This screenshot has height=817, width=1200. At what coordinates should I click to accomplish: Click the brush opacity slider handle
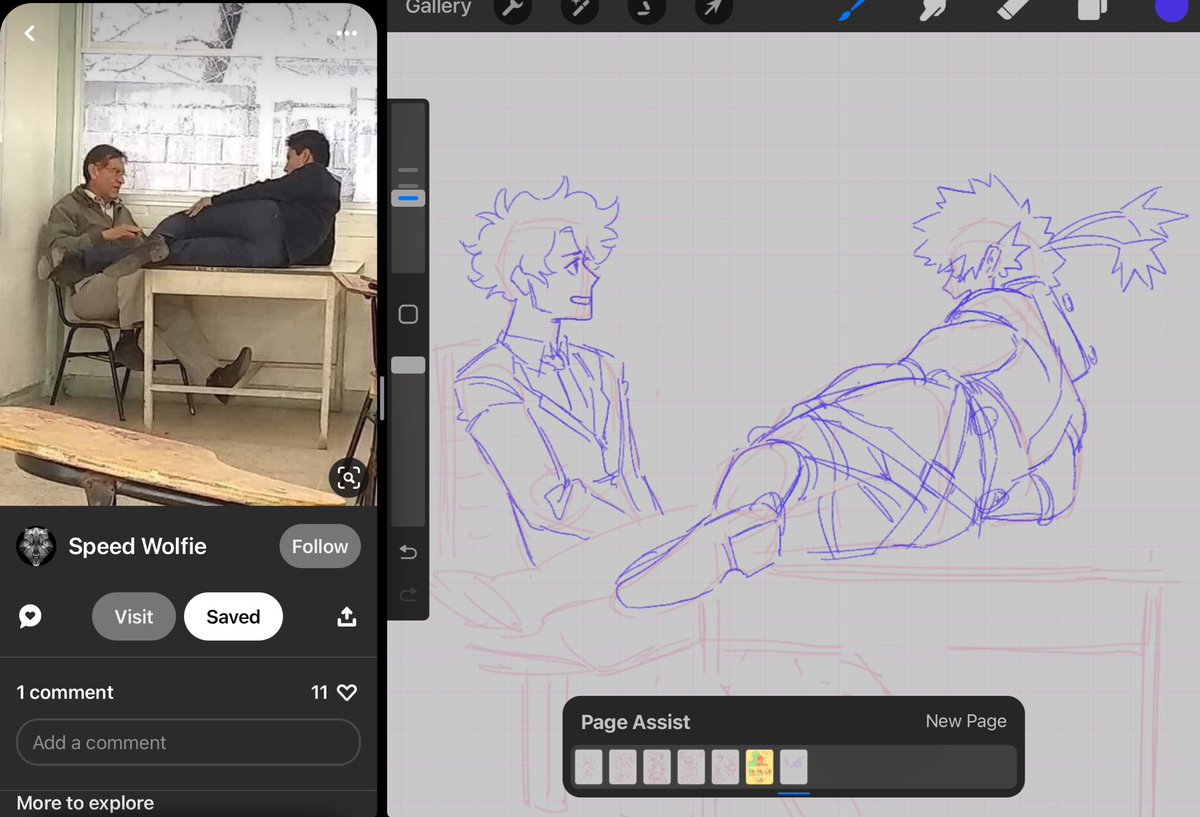click(408, 365)
